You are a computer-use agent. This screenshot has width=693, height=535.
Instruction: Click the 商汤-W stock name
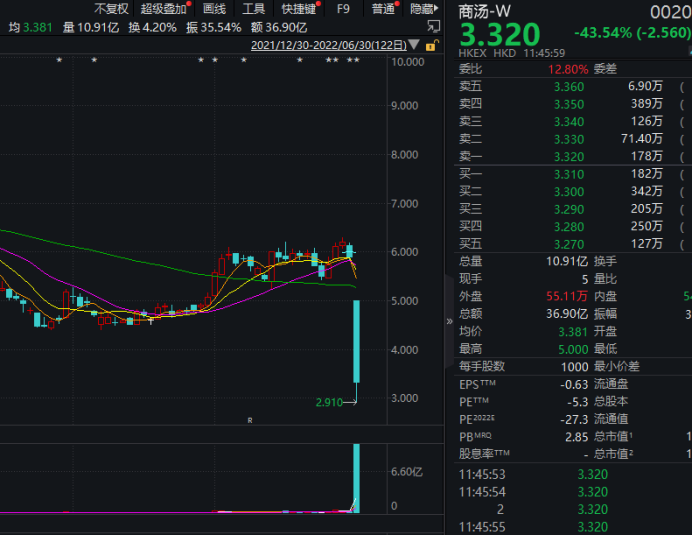484,11
